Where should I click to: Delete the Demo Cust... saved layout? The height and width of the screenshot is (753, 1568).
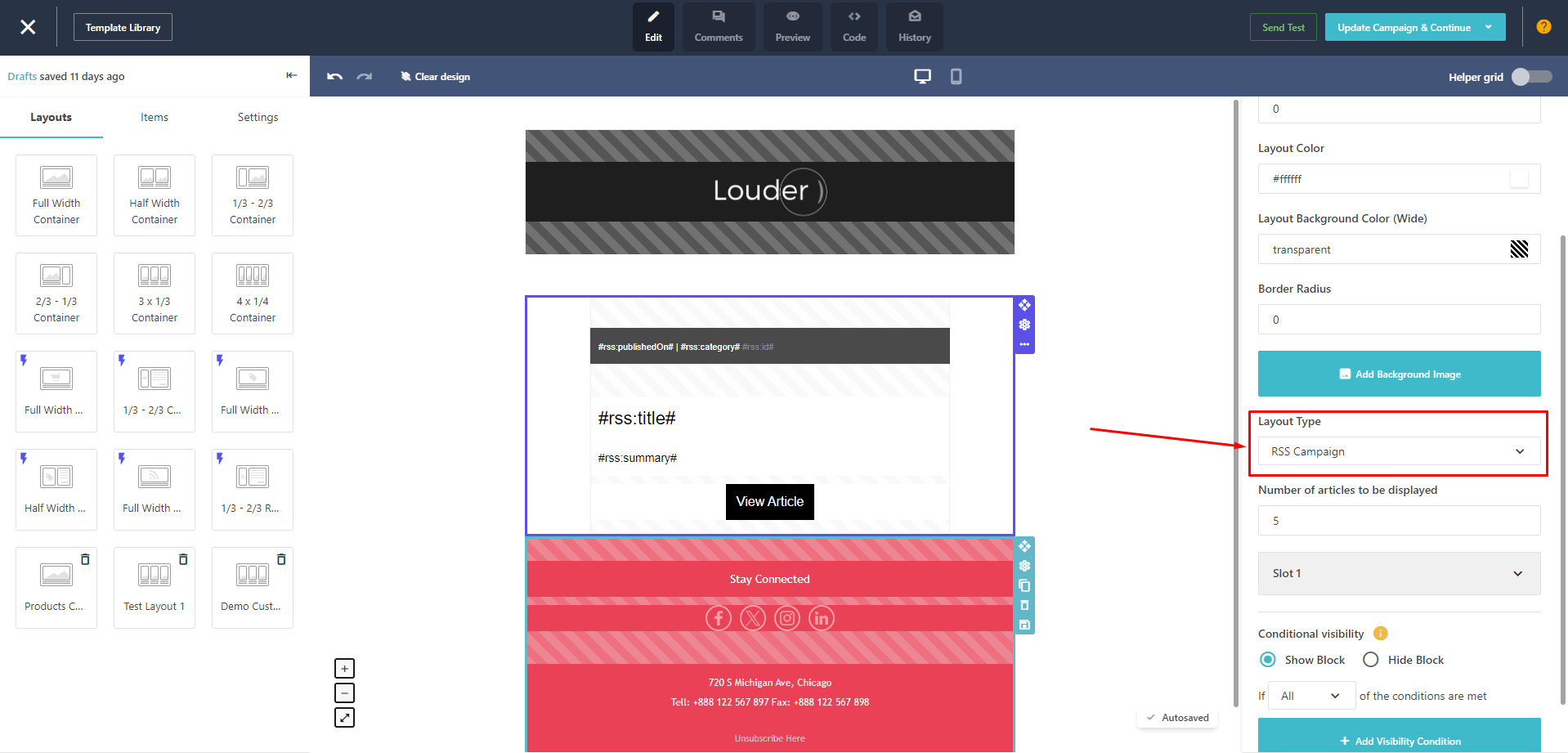(281, 559)
